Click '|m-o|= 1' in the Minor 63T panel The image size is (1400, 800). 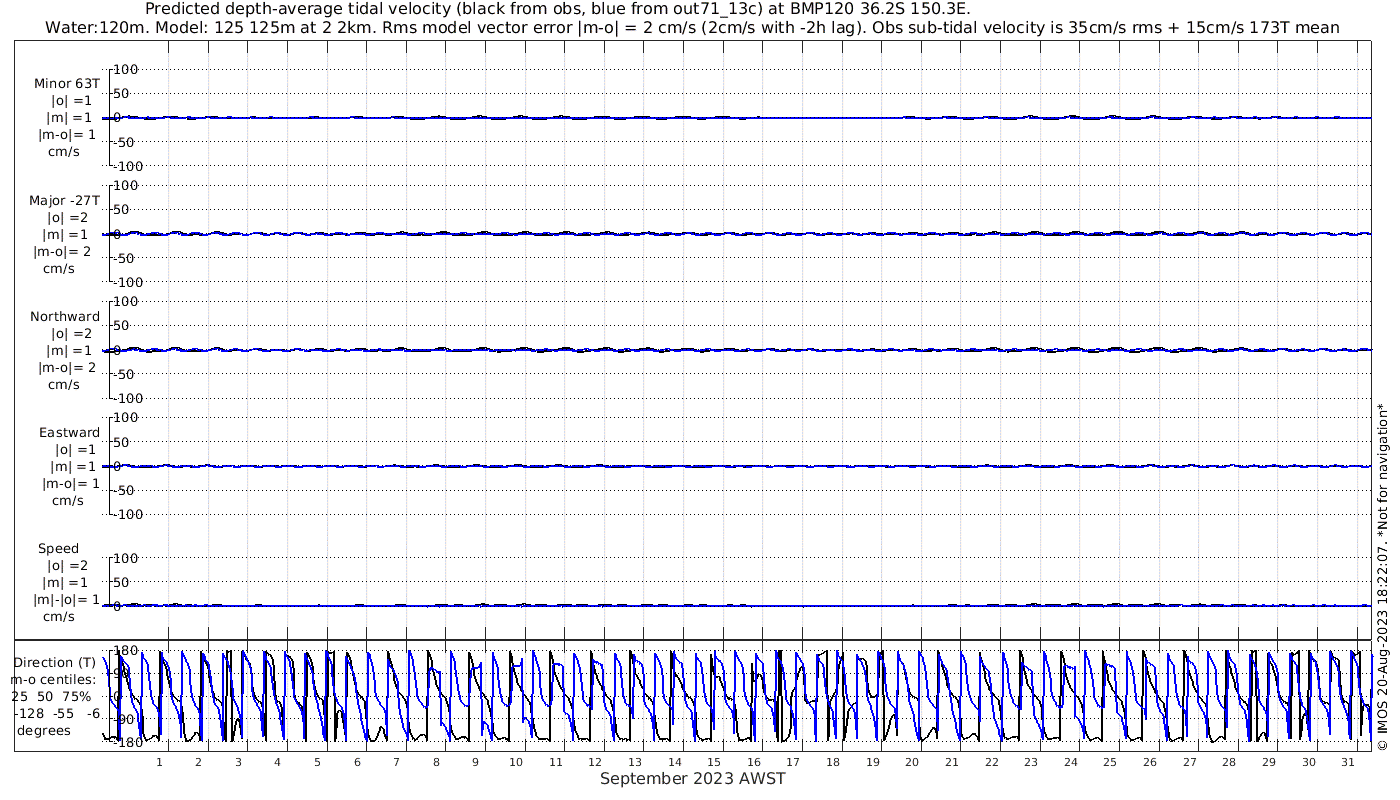pyautogui.click(x=67, y=135)
